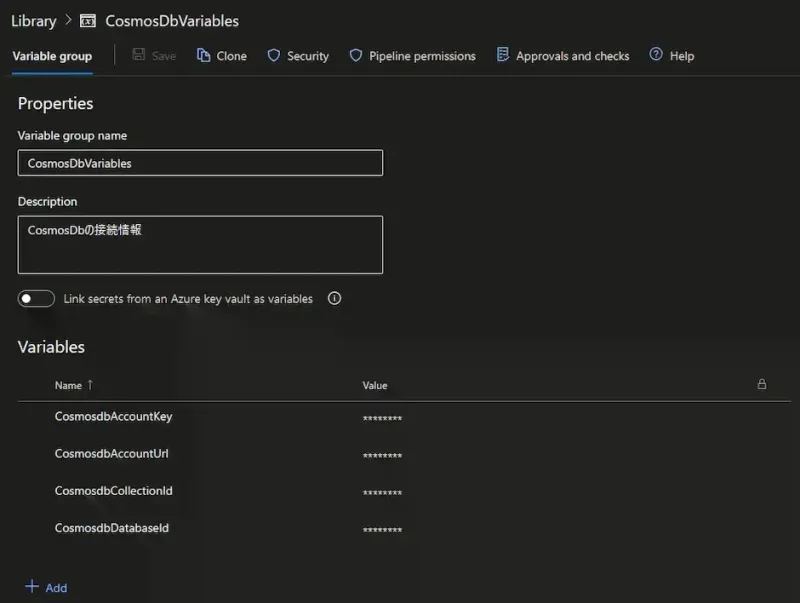Image resolution: width=800 pixels, height=603 pixels.
Task: Switch to the Variable group tab
Action: pyautogui.click(x=52, y=57)
